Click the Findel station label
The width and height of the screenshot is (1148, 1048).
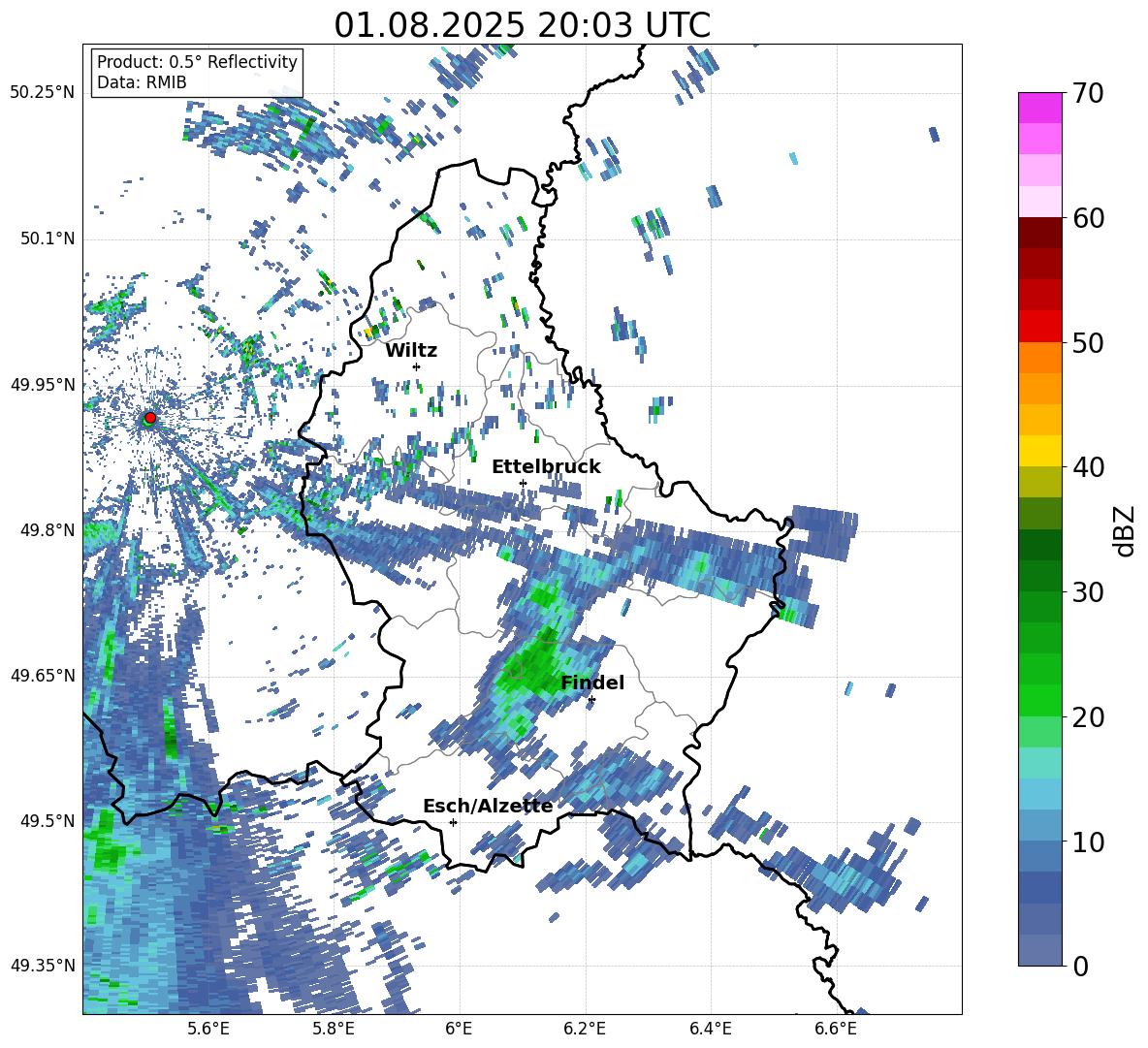pyautogui.click(x=592, y=683)
